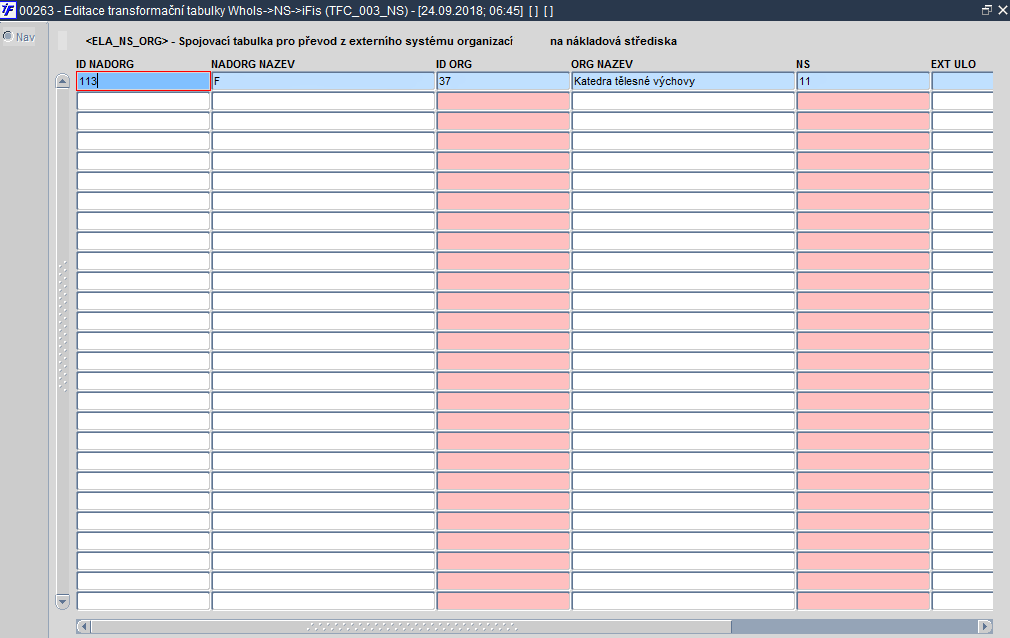The image size is (1010, 638).
Task: Click the NS field showing 11
Action: click(x=863, y=81)
